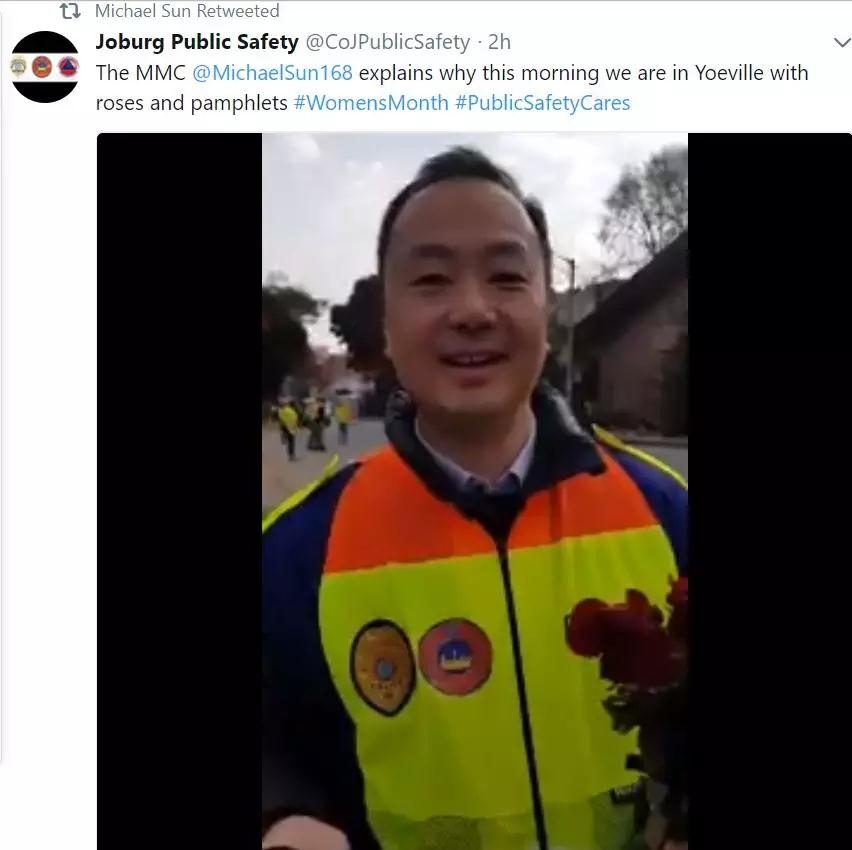Click the right black letterbox of the video

(769, 491)
